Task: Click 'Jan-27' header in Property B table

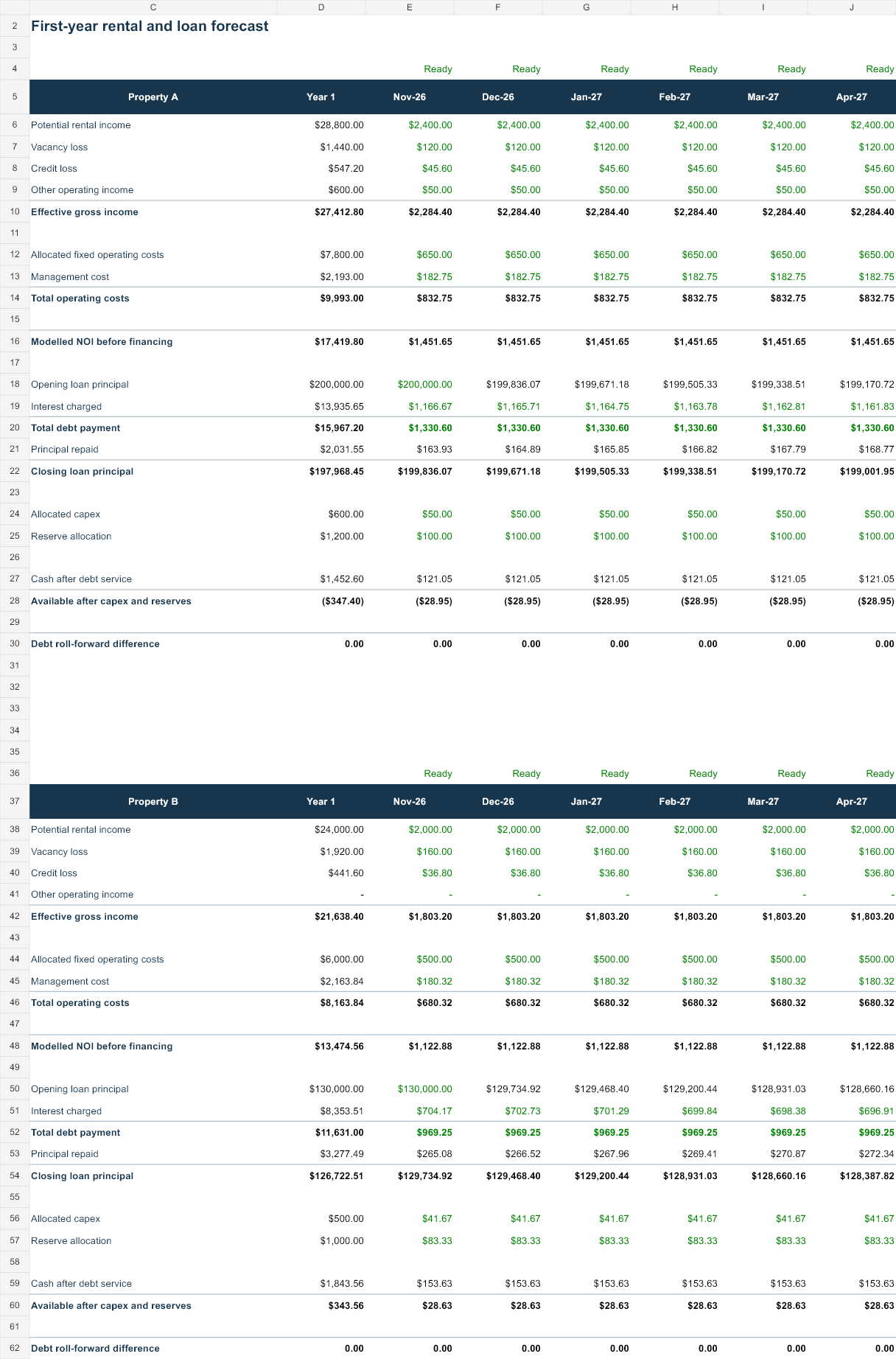Action: point(587,801)
